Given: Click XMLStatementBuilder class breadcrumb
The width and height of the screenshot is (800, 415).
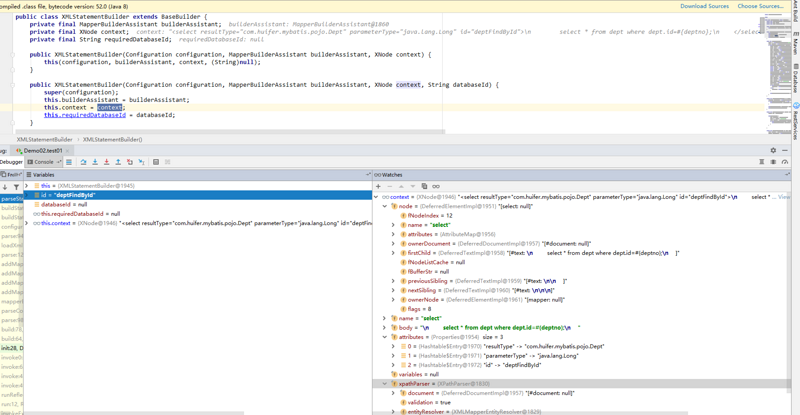Looking at the screenshot, I should (x=44, y=139).
